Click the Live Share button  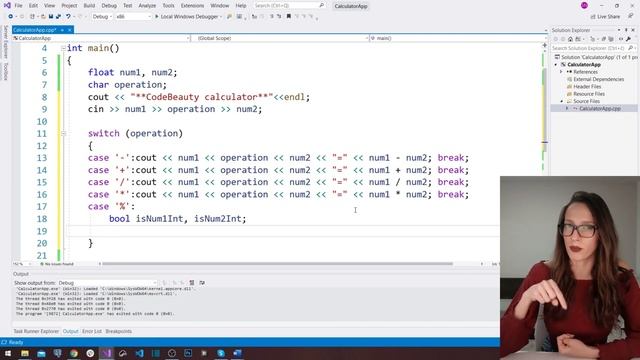pos(605,17)
